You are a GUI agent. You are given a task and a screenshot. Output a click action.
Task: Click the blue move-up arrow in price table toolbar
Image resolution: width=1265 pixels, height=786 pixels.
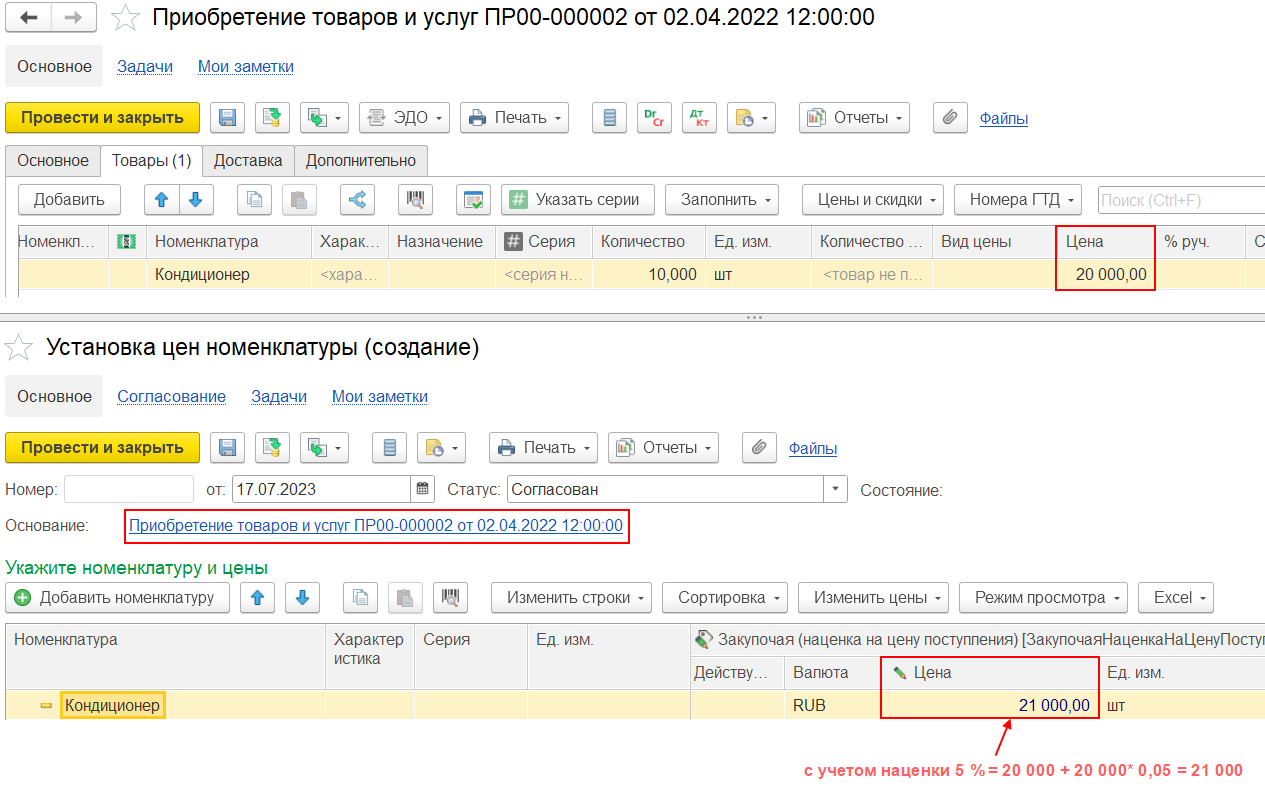click(258, 598)
